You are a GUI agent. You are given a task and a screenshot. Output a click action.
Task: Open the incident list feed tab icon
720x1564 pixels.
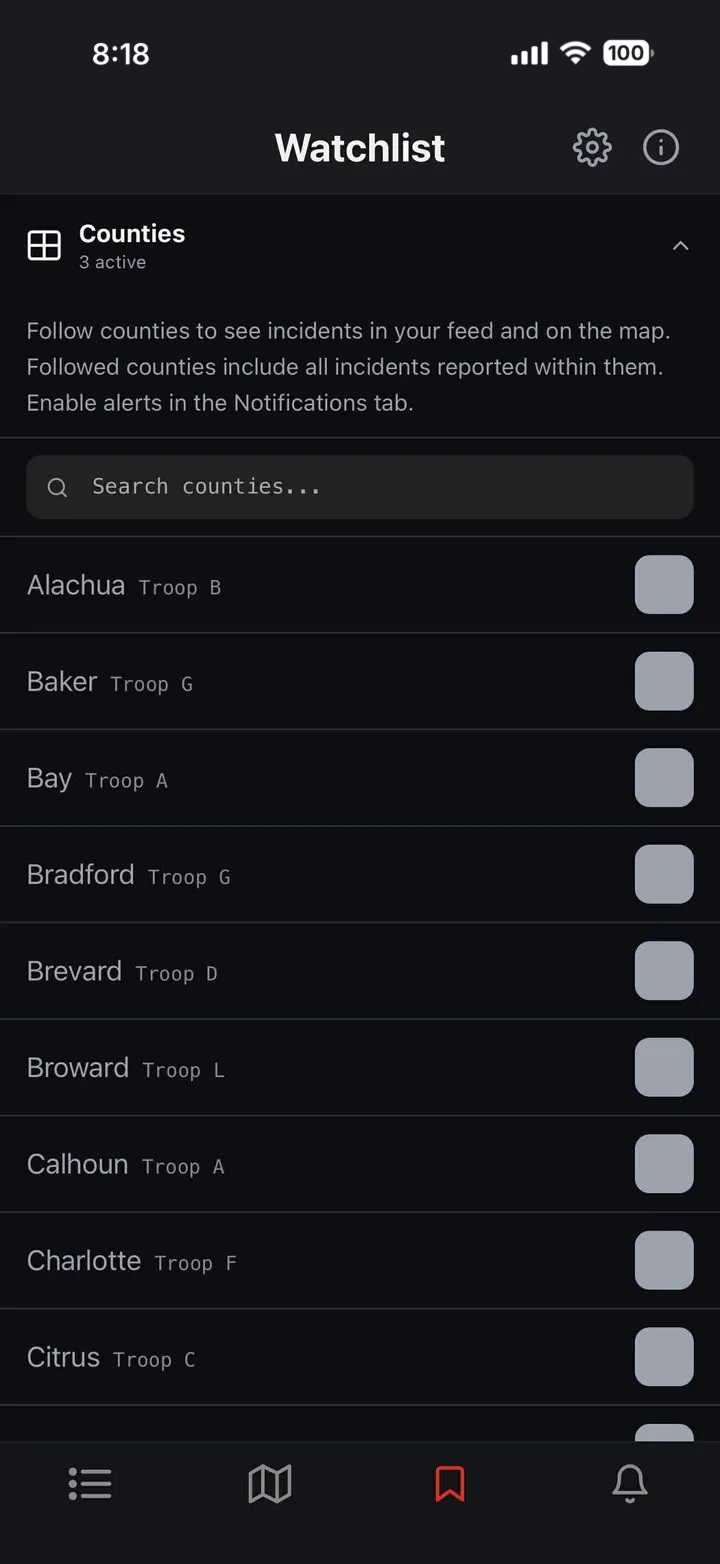(90, 1484)
